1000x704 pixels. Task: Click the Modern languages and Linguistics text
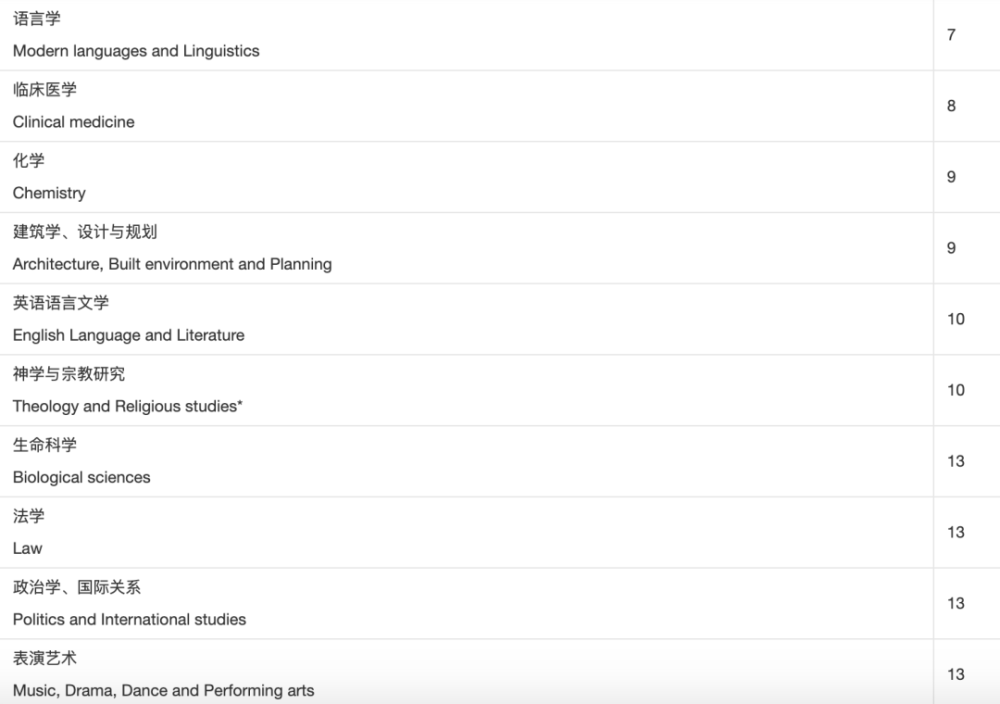pos(136,51)
